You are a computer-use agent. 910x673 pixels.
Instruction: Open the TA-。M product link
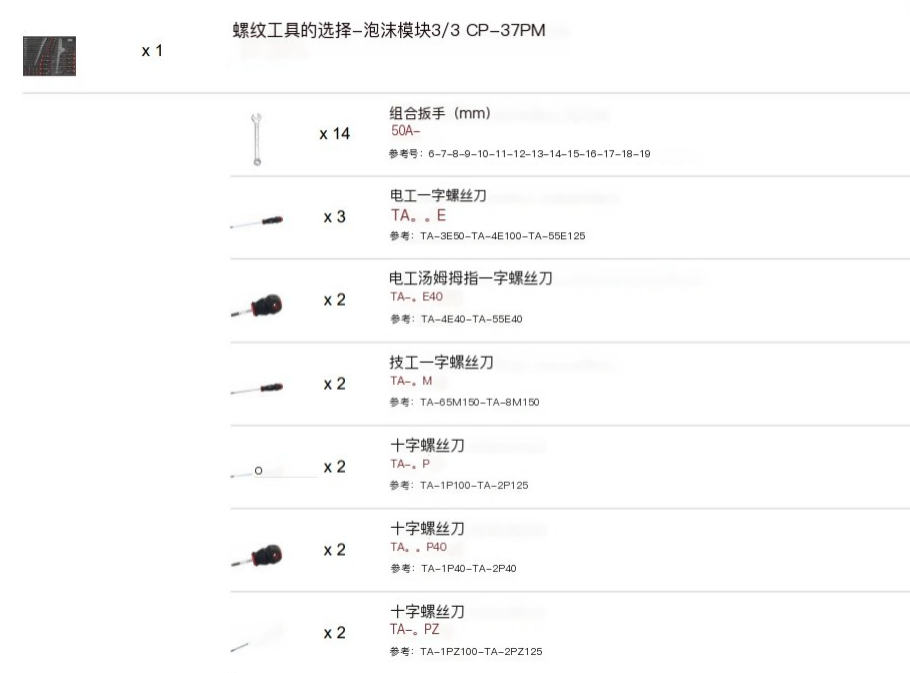coord(411,381)
